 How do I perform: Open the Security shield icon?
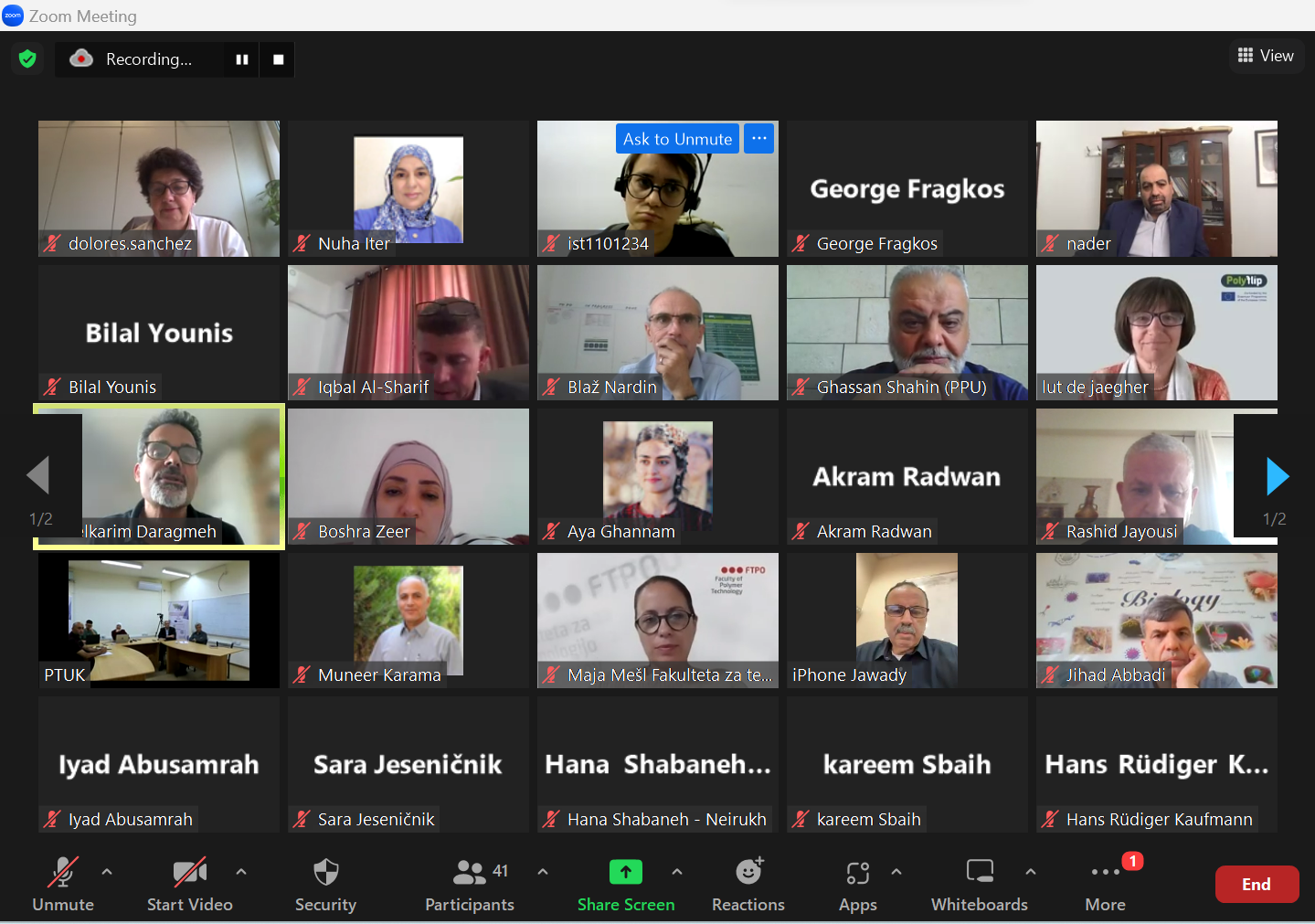coord(325,872)
